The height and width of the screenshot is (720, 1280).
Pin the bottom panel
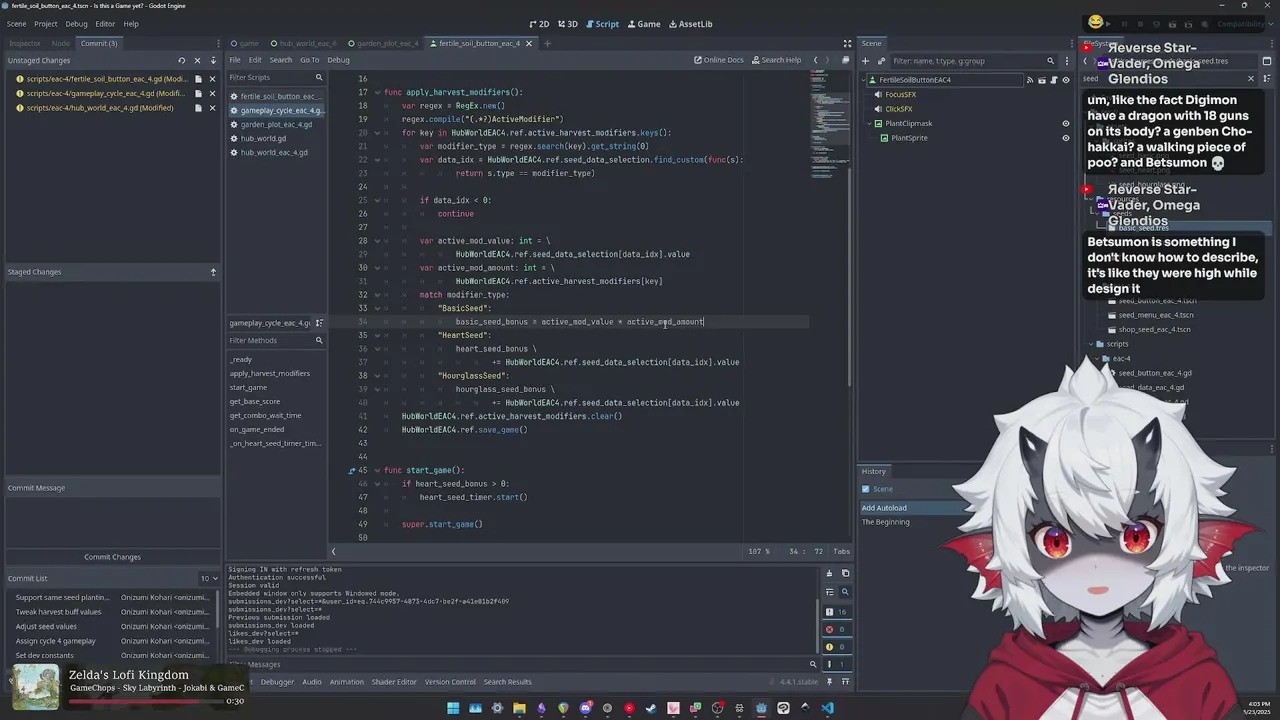(830, 682)
